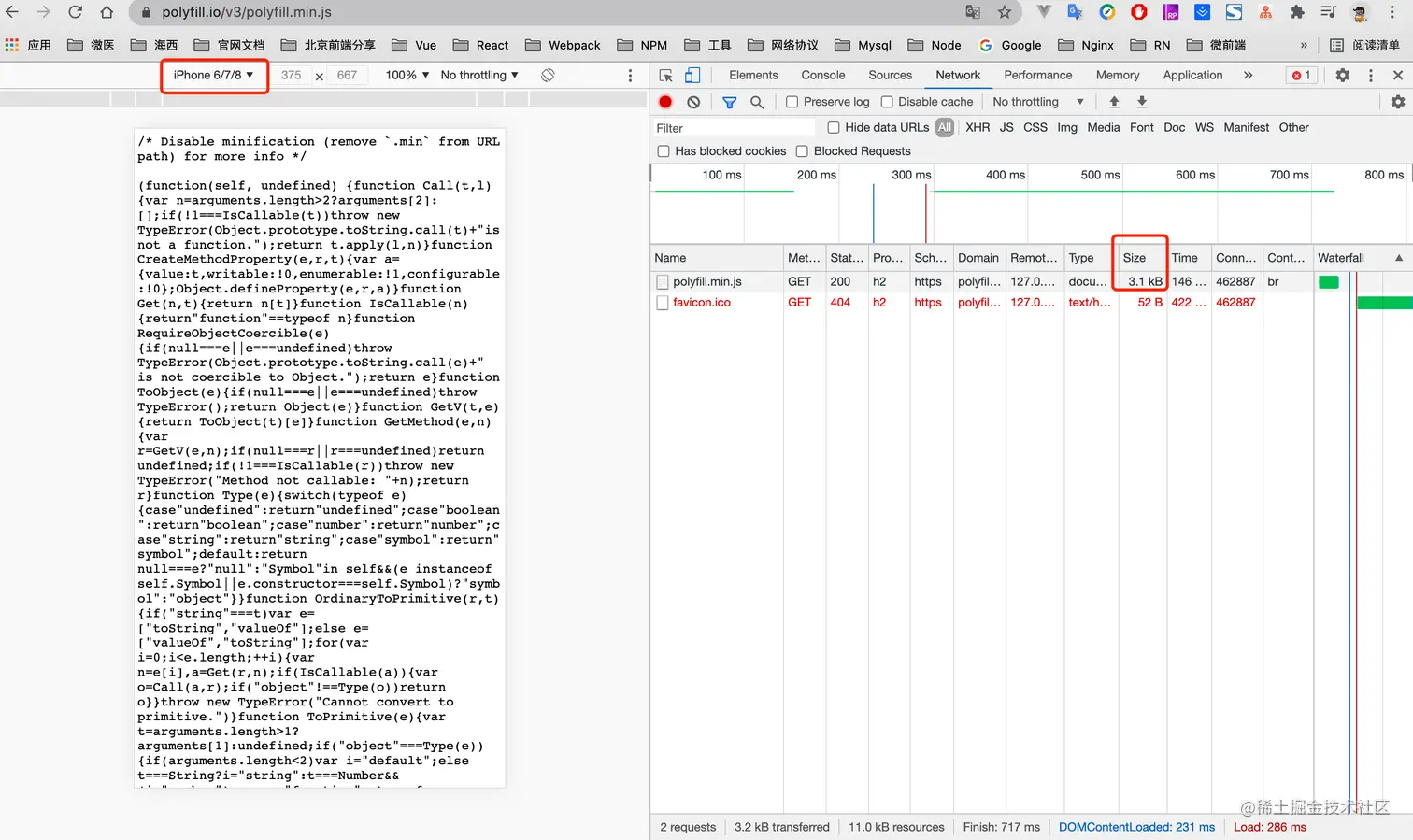Open device toolbar more options dots
This screenshot has height=840, width=1413.
pos(630,75)
